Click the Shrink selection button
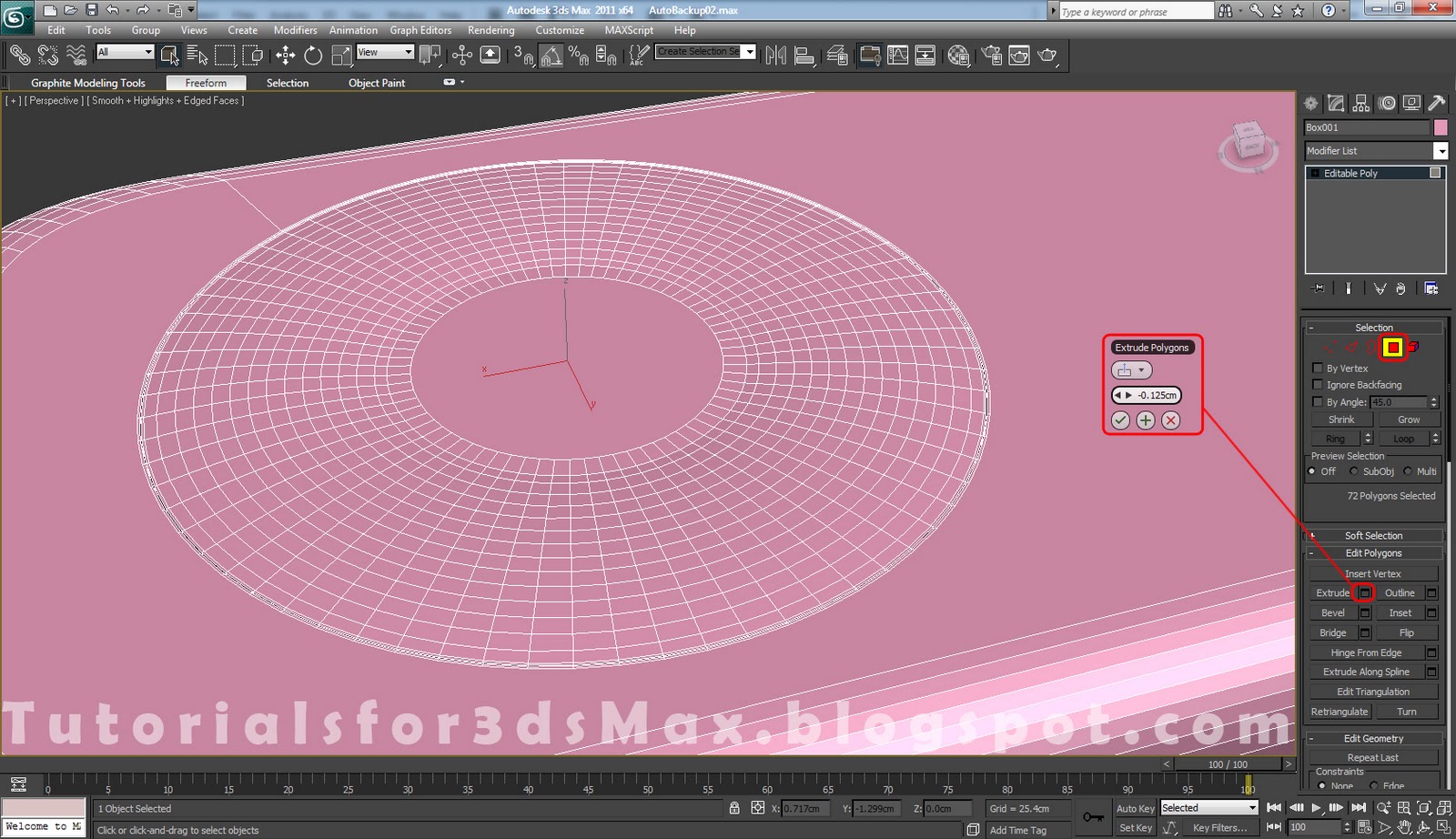Image resolution: width=1456 pixels, height=839 pixels. [1341, 419]
